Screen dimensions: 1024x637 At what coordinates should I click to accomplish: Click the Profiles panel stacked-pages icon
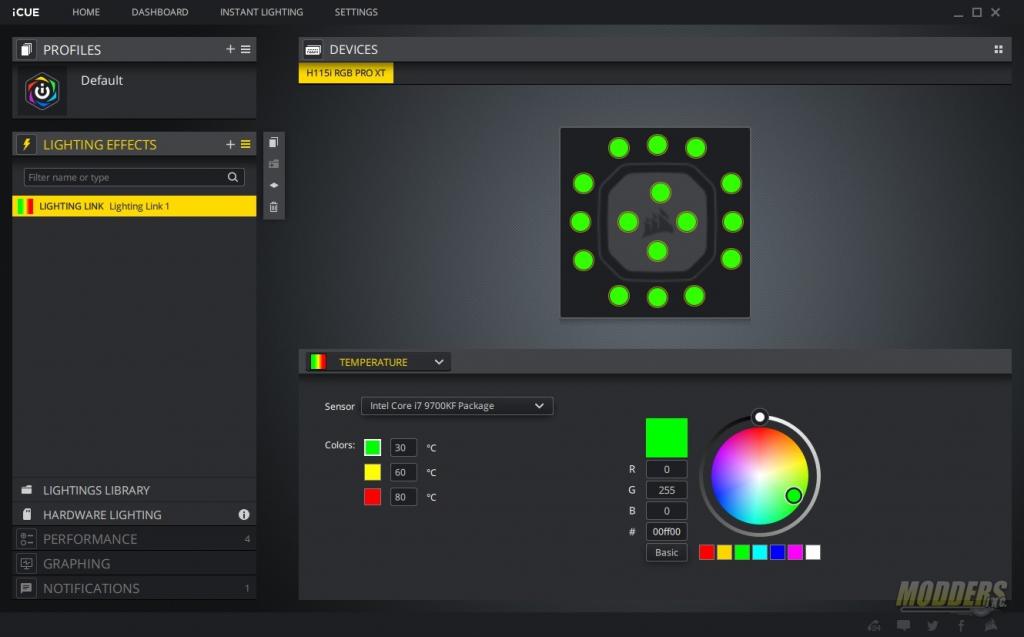(26, 50)
